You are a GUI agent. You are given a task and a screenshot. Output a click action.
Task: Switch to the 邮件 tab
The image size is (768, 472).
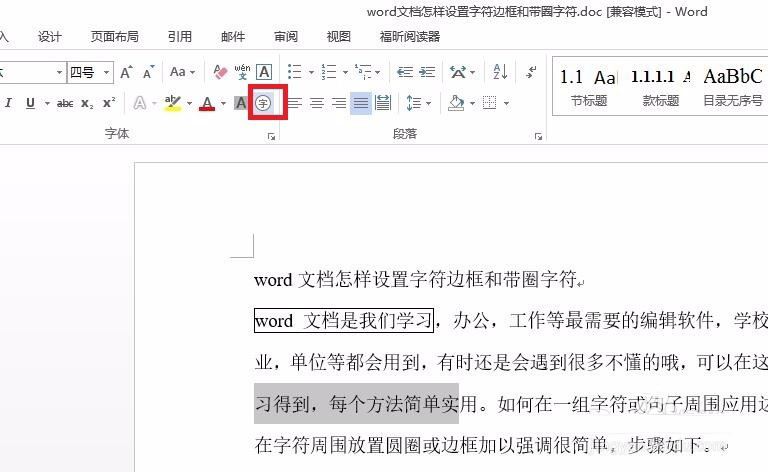coord(233,36)
